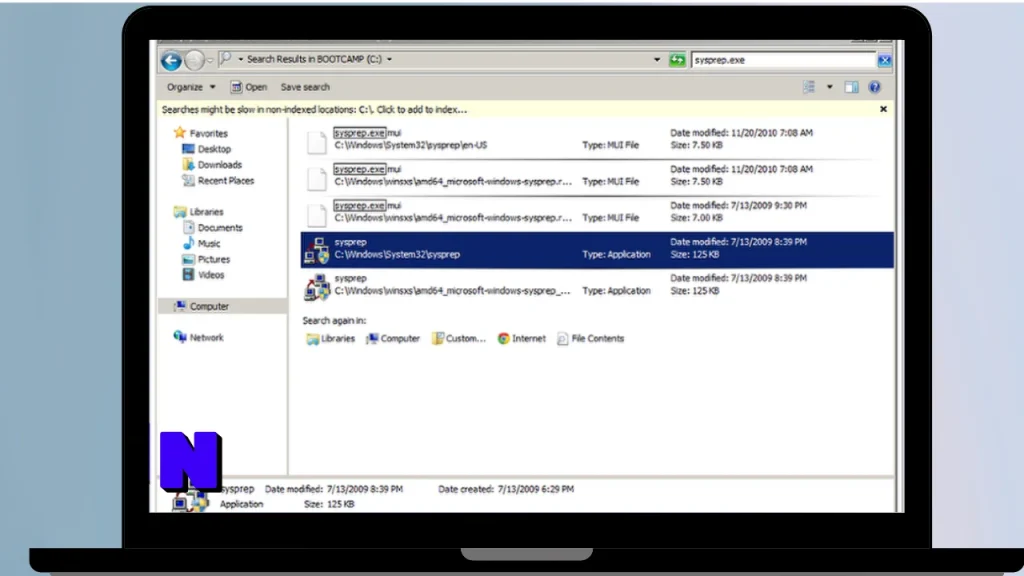
Task: Go back with the blue Back arrow
Action: (171, 60)
